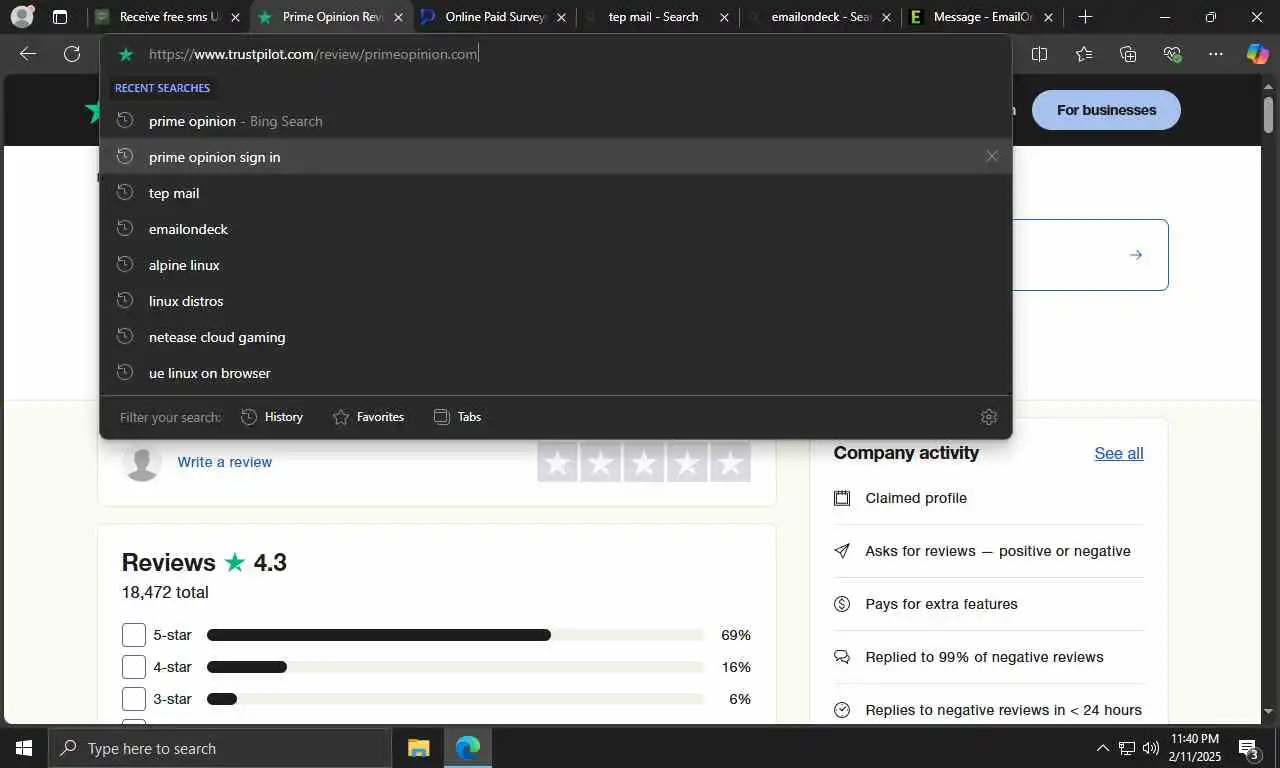Open the network icon in system tray
The height and width of the screenshot is (768, 1280).
point(1127,748)
